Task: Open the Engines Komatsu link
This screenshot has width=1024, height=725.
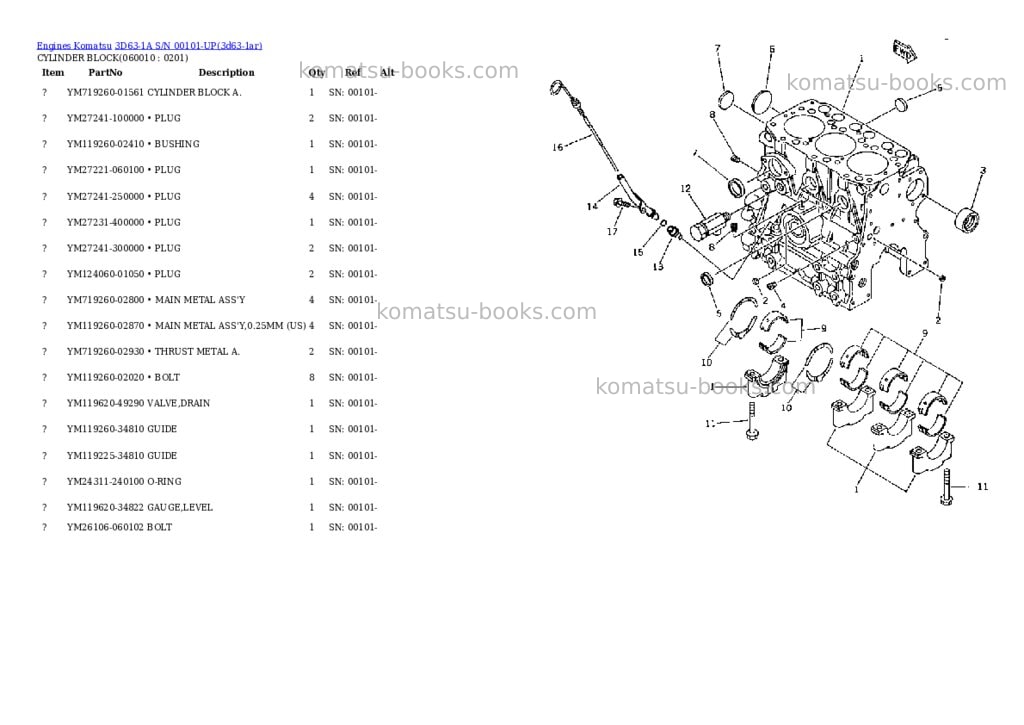Action: (74, 46)
